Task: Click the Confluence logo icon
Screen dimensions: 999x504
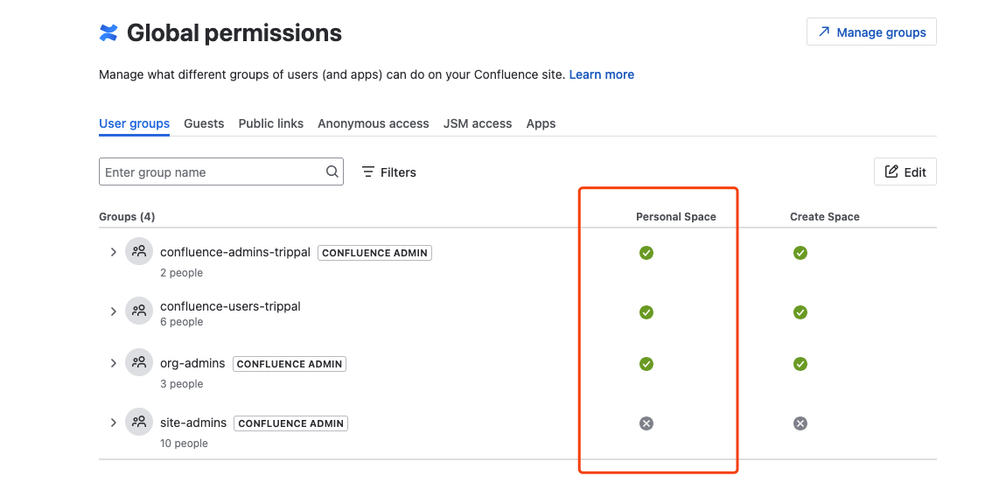Action: (108, 32)
